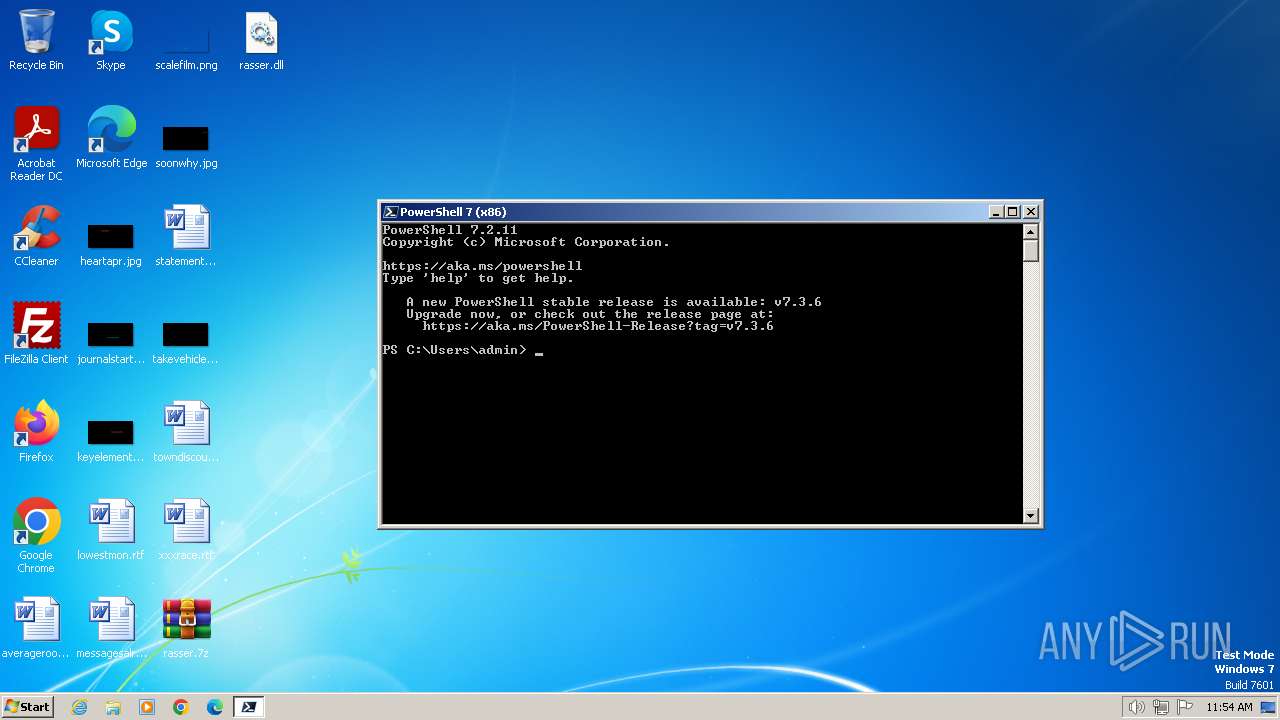Click the Action Center flag icon
This screenshot has width=1280, height=720.
tap(1185, 707)
